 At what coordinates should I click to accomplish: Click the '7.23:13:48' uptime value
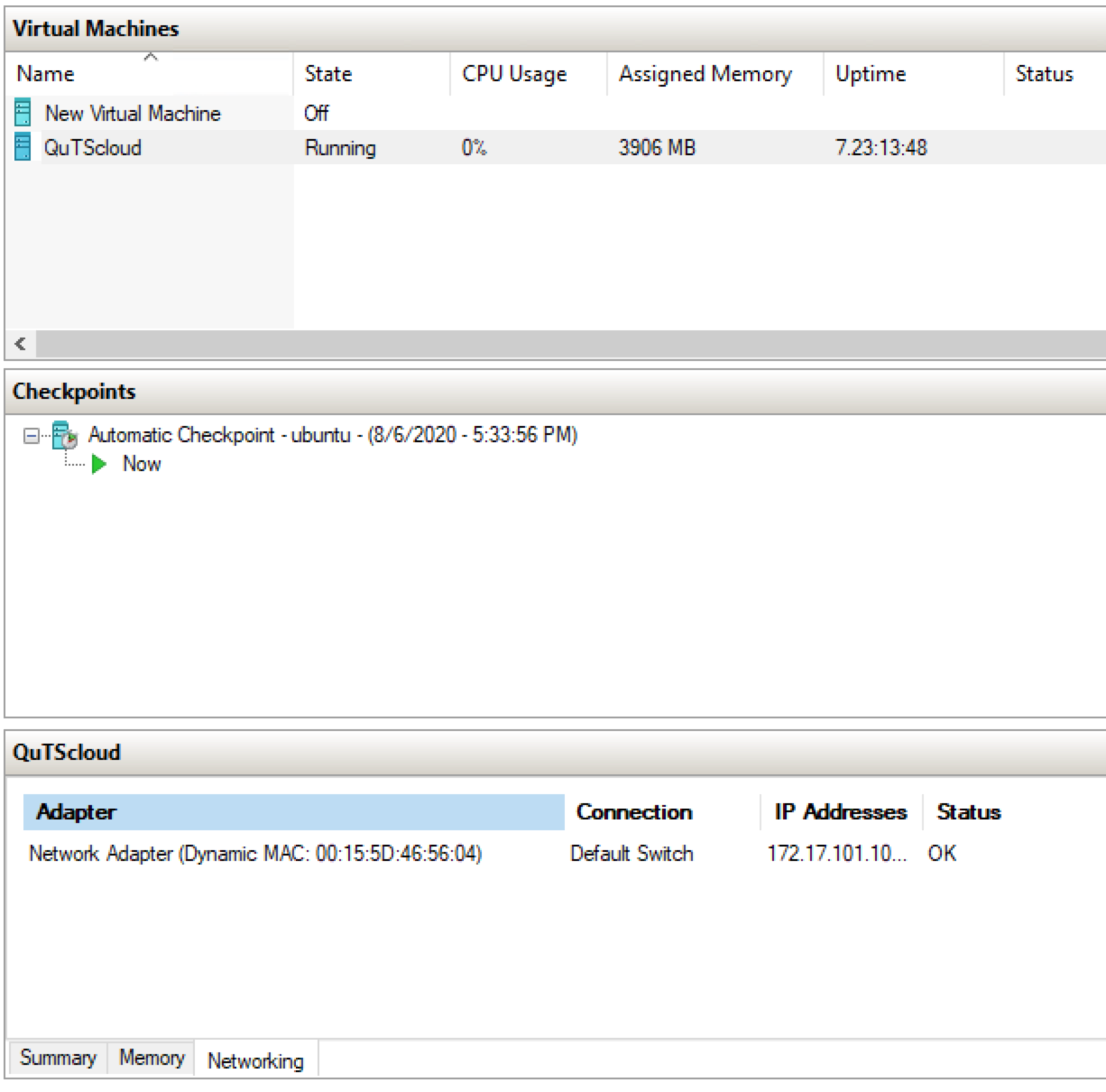881,148
